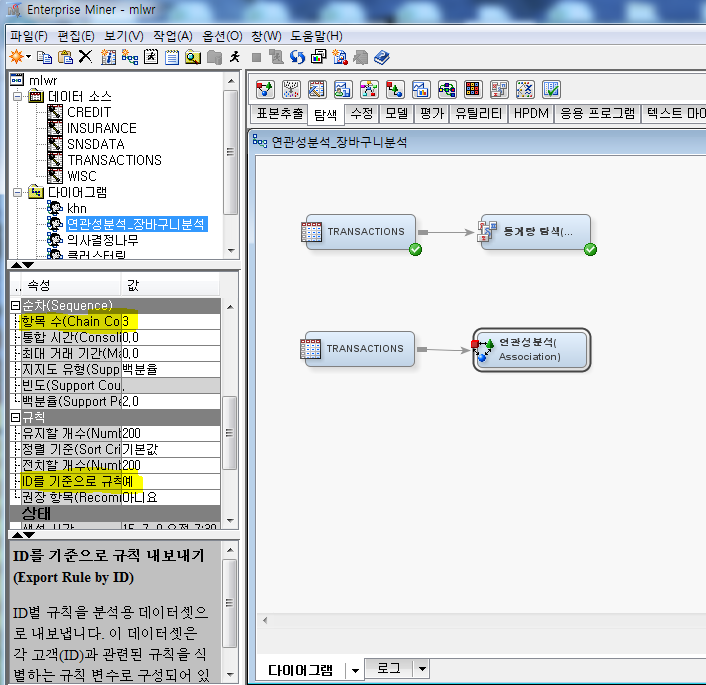Click the paste toolbar icon
The height and width of the screenshot is (685, 706).
point(65,57)
